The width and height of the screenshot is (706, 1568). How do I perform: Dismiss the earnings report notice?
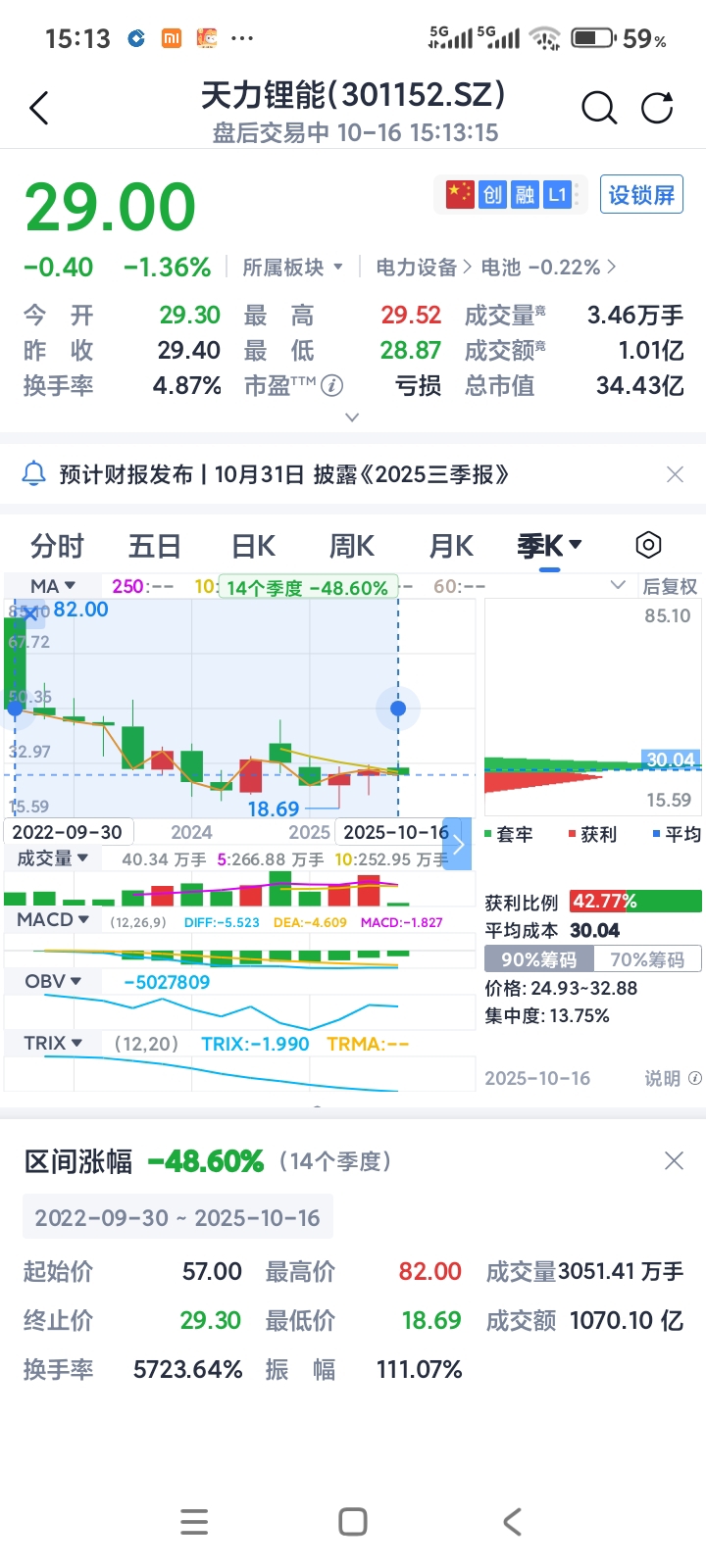point(675,474)
